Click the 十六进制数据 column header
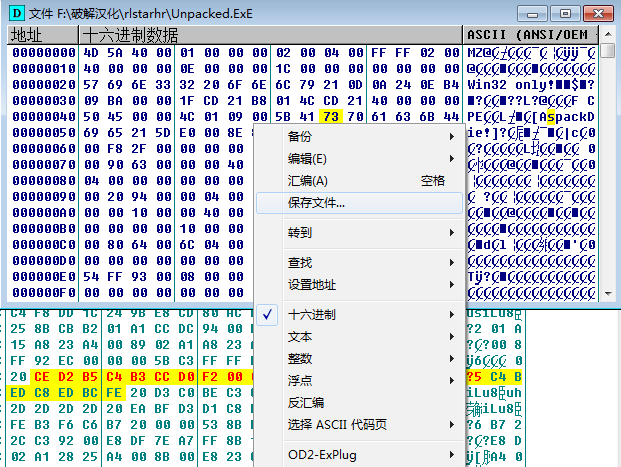The image size is (621, 467). coord(270,35)
